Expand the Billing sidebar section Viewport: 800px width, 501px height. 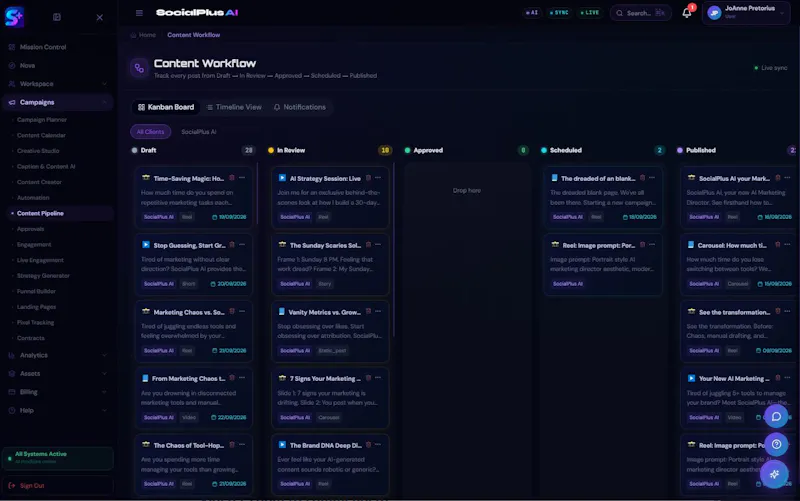pos(57,392)
